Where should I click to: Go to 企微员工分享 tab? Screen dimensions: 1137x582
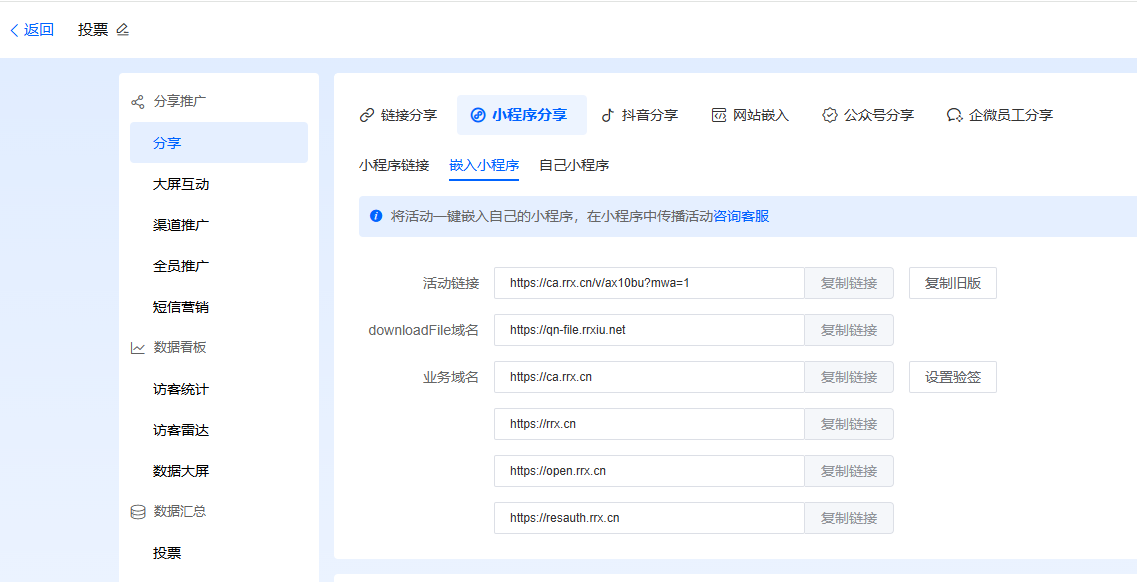click(999, 115)
